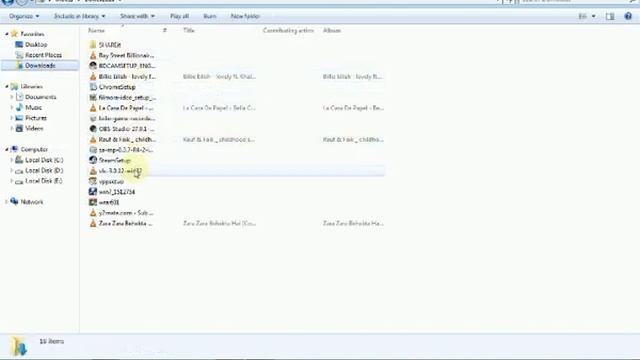
Task: Select the Billie Eilish lovely VLC file icon
Action: [93, 76]
